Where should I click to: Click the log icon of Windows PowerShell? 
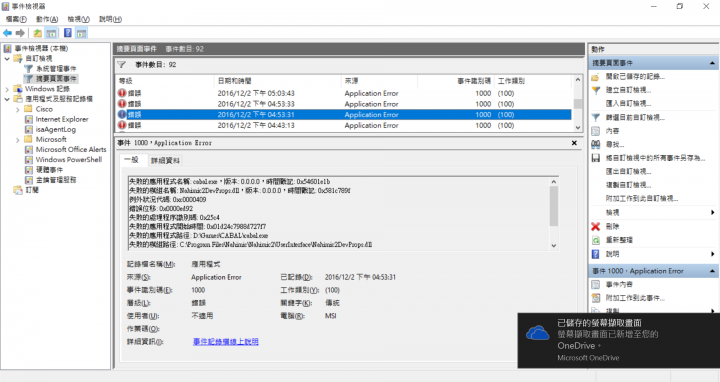tap(28, 159)
